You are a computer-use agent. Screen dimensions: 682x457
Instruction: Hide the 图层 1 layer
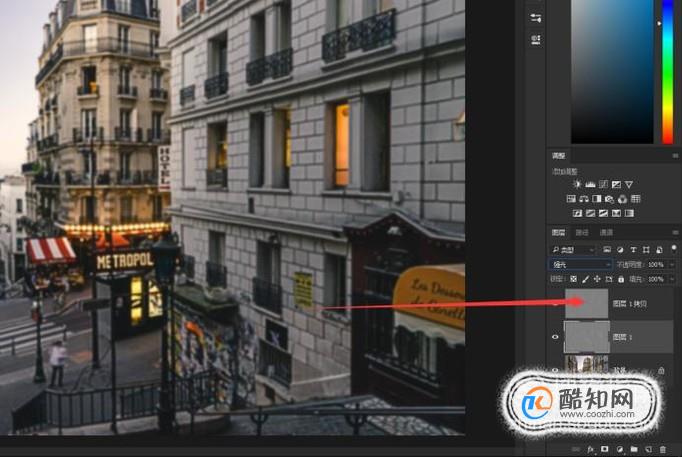[555, 337]
